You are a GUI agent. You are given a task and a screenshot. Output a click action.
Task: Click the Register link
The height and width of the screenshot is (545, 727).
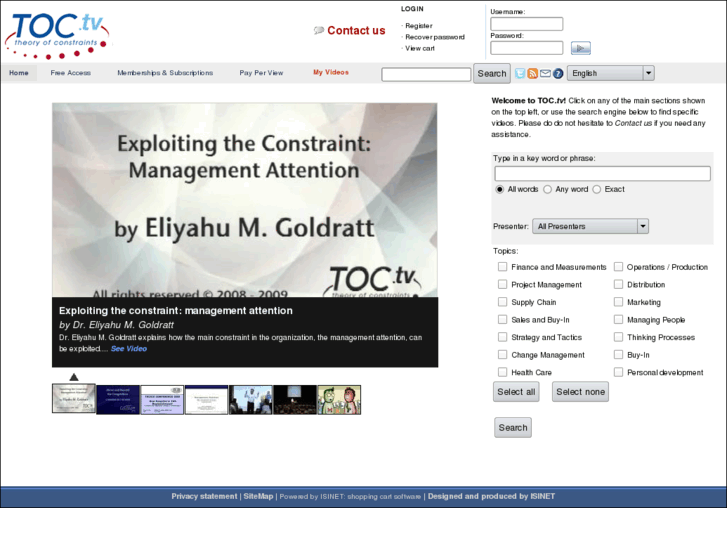[x=419, y=26]
